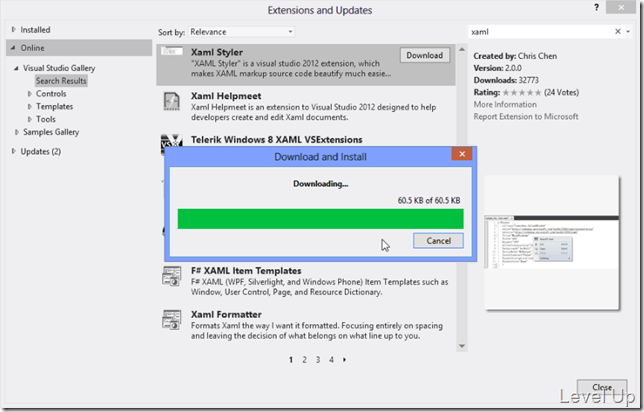Select the Online category label
Viewport: 644px width, 412px height.
tap(32, 48)
